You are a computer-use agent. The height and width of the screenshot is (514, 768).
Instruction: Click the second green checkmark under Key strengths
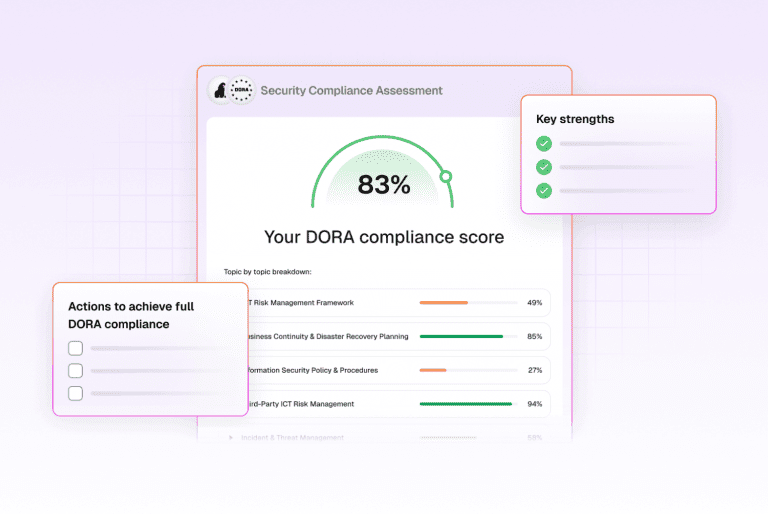point(544,167)
